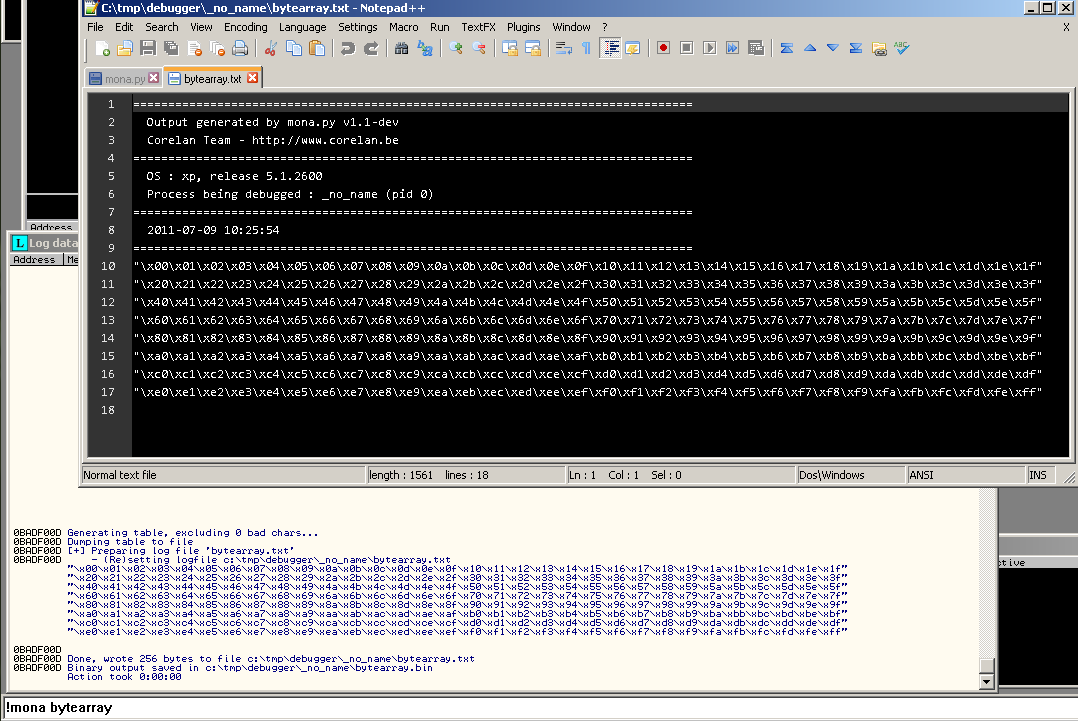Toggle word wrap in toolbar
The height and width of the screenshot is (721, 1078).
pyautogui.click(x=563, y=48)
